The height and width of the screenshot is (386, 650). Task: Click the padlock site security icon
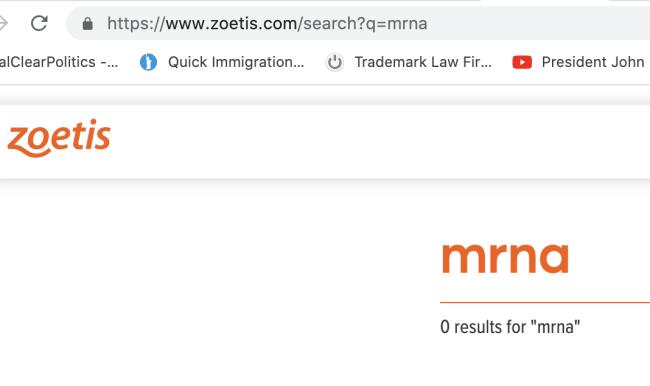point(87,24)
